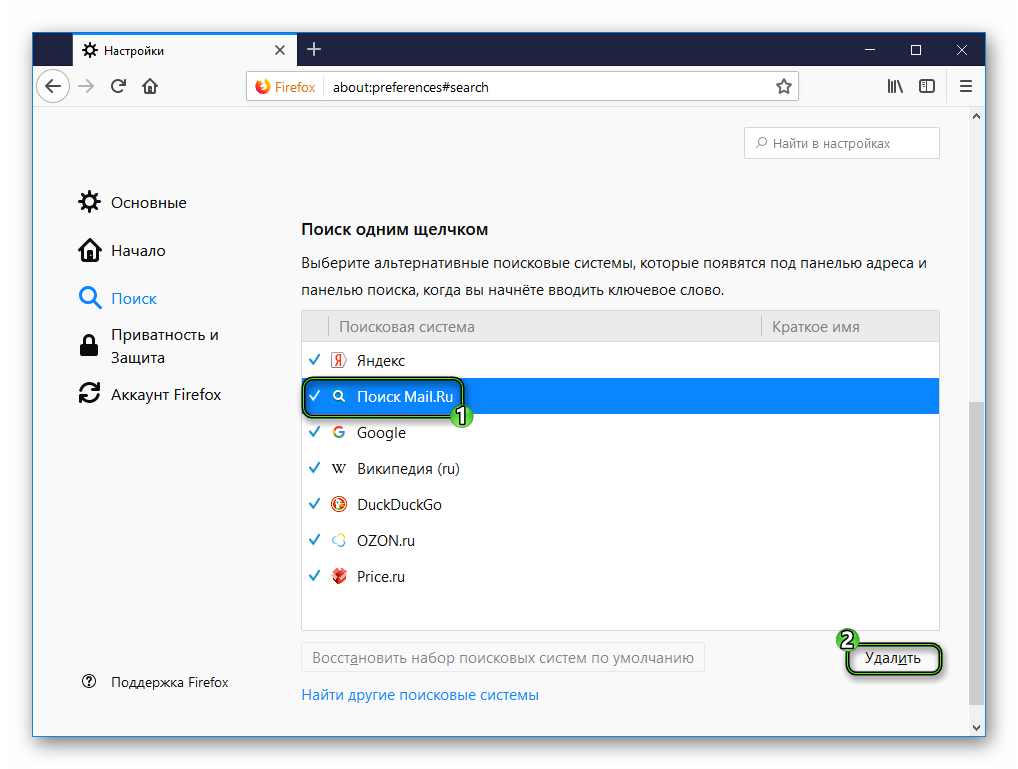1018x769 pixels.
Task: Click the back arrow button
Action: click(54, 86)
